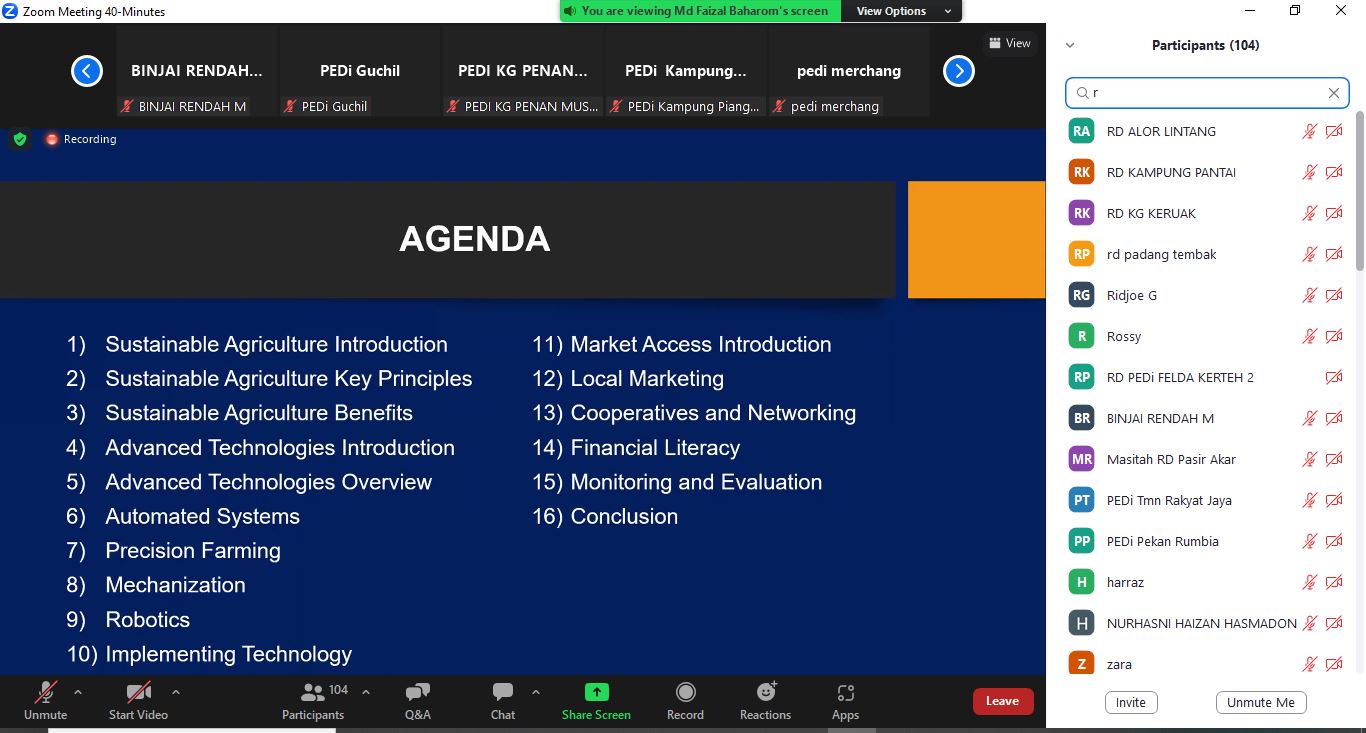Click RD ALOR LINTANG's camera-off icon
Viewport: 1366px width, 733px height.
[x=1334, y=131]
